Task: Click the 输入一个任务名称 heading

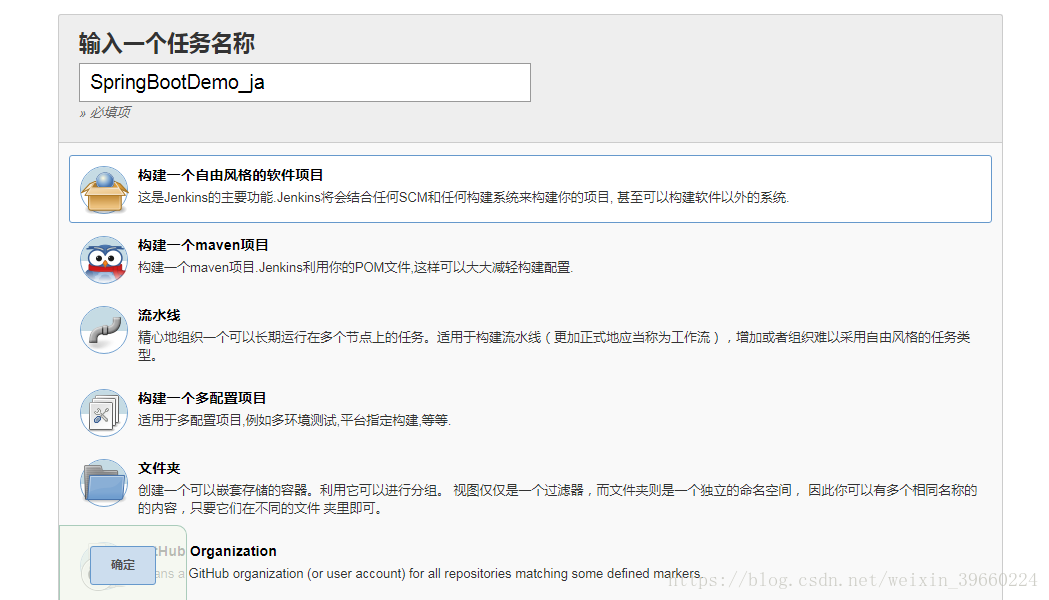Action: pos(167,43)
